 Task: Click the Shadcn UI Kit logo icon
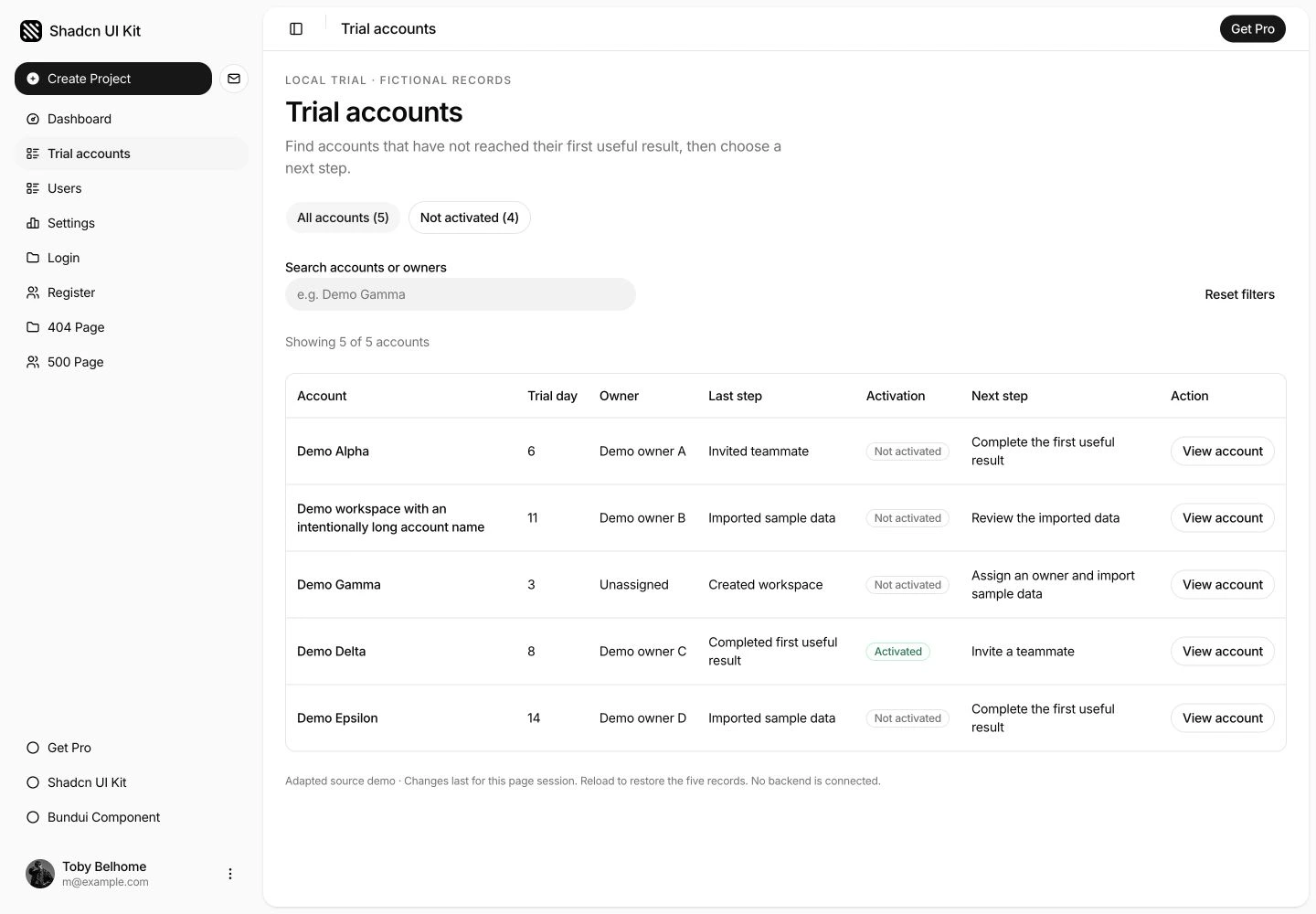[x=31, y=31]
